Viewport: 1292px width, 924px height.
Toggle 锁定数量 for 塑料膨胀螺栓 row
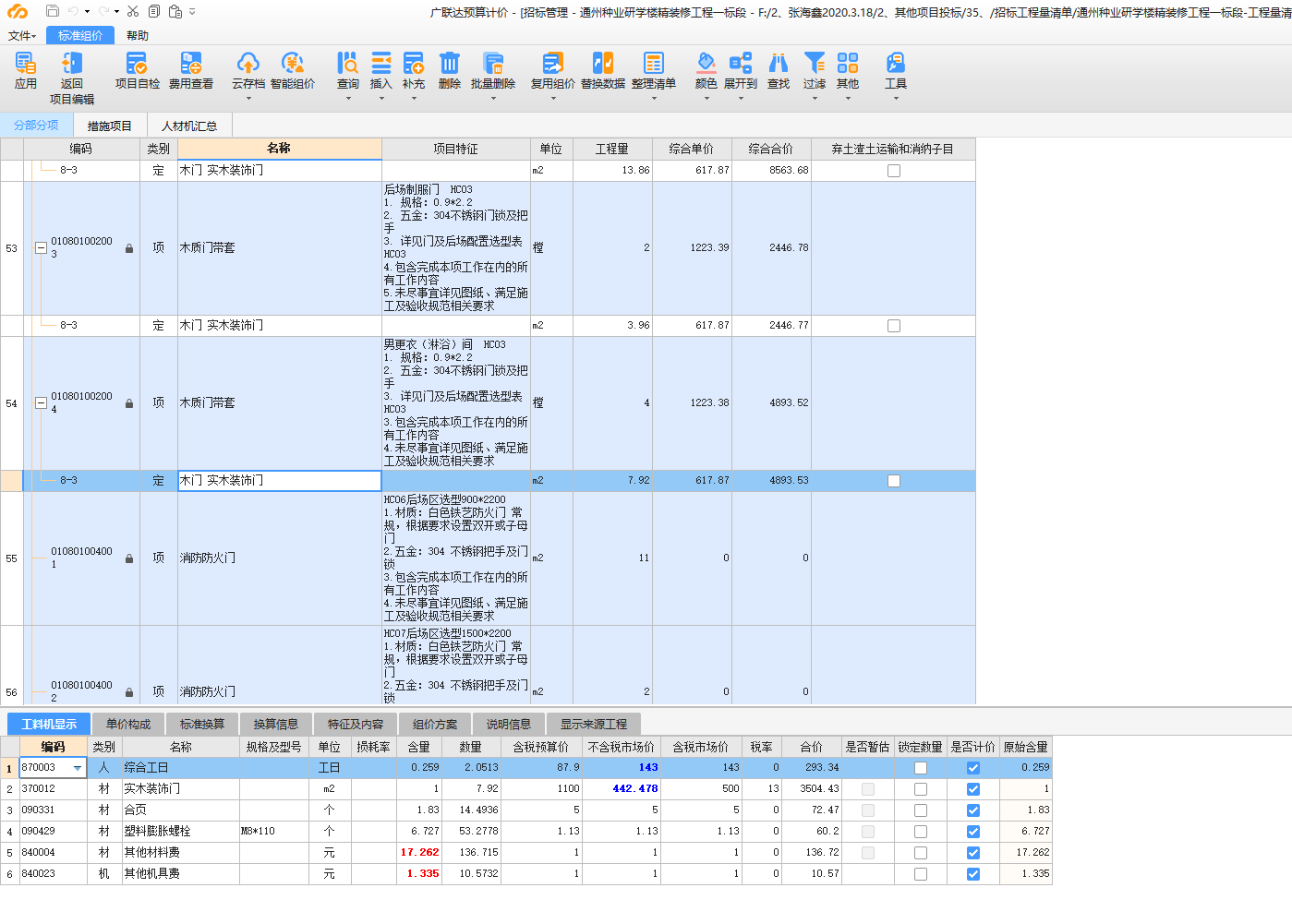tap(921, 832)
